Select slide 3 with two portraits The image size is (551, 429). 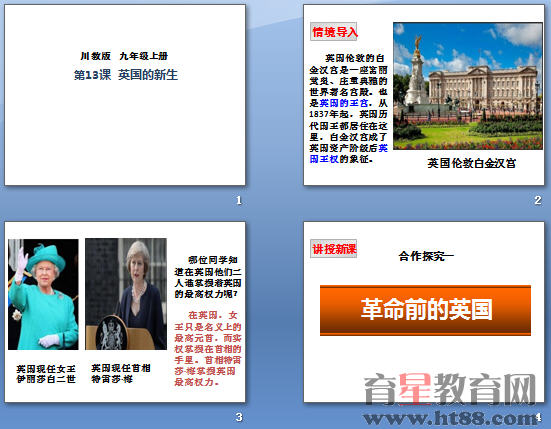click(125, 312)
